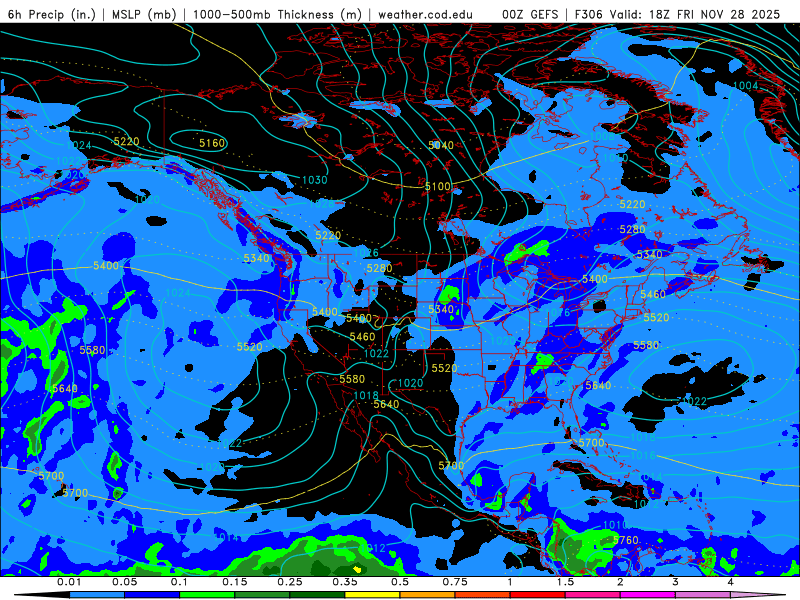The height and width of the screenshot is (600, 800).
Task: Click the 0.15 legend value
Action: (x=235, y=582)
